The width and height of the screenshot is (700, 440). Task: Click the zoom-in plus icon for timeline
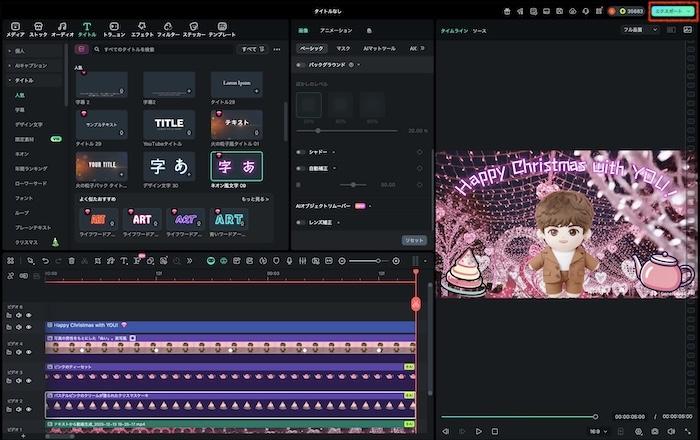(x=396, y=261)
